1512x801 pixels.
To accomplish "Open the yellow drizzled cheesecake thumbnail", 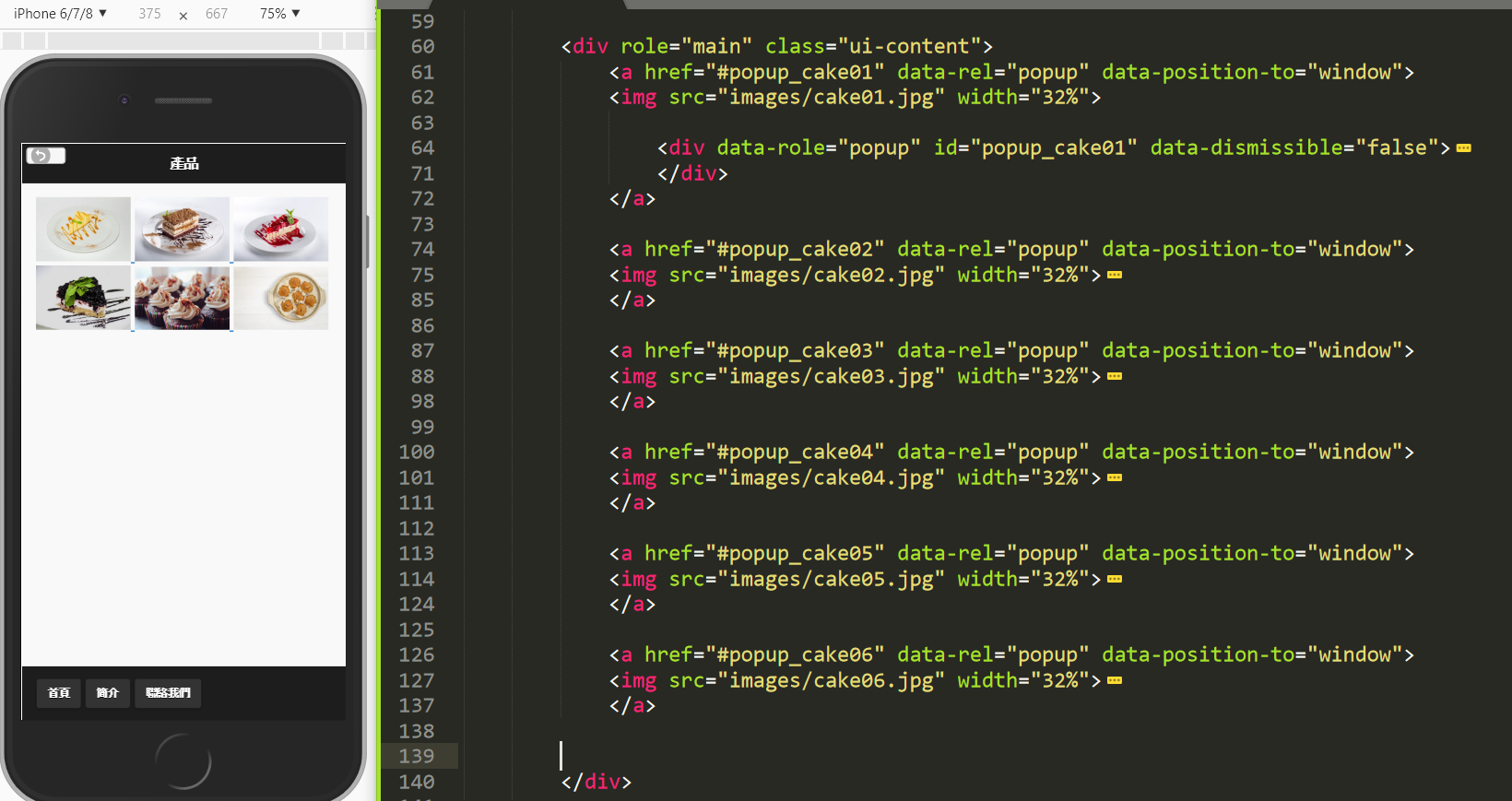I will tap(83, 229).
